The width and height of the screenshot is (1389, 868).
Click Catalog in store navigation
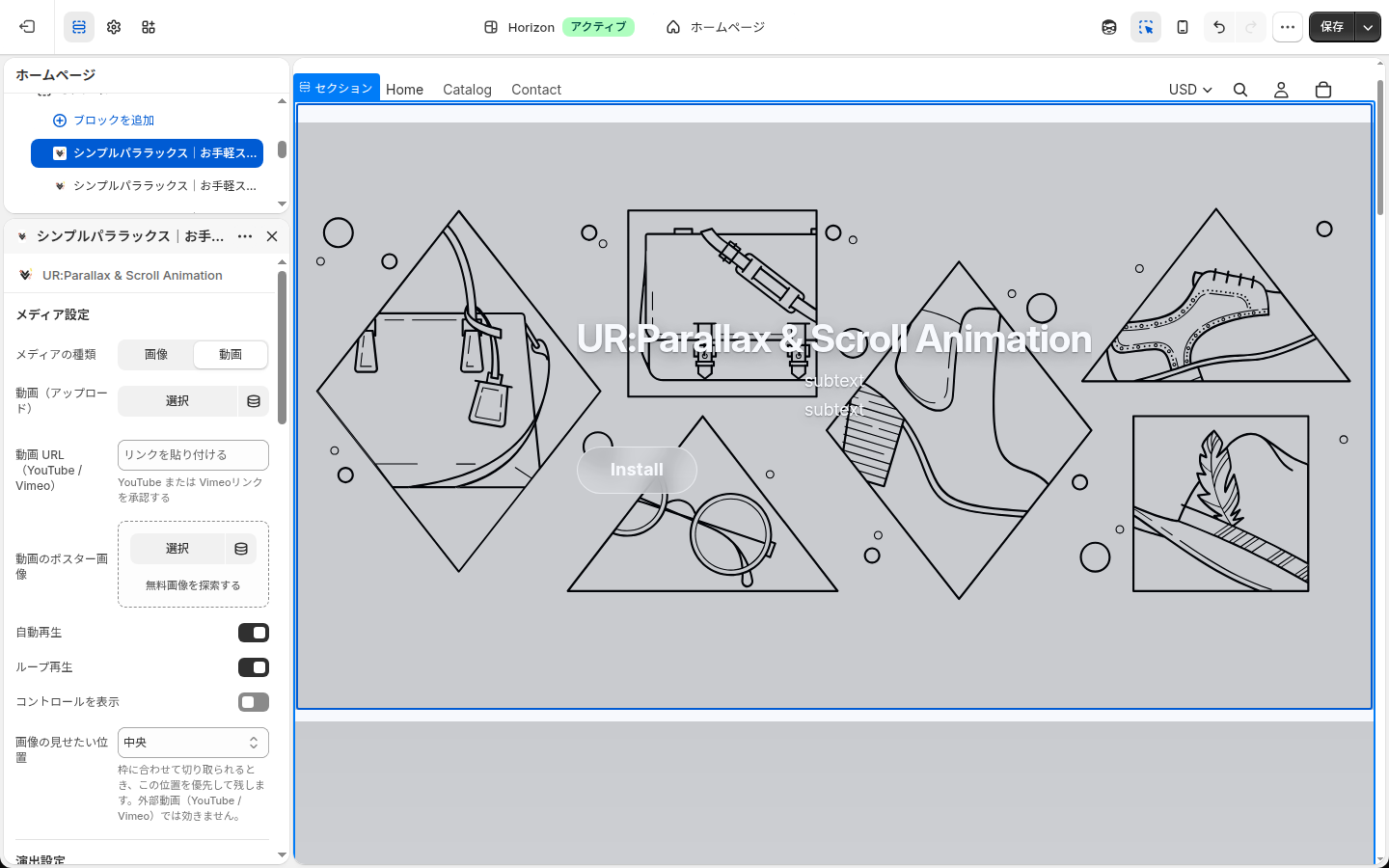click(x=467, y=90)
